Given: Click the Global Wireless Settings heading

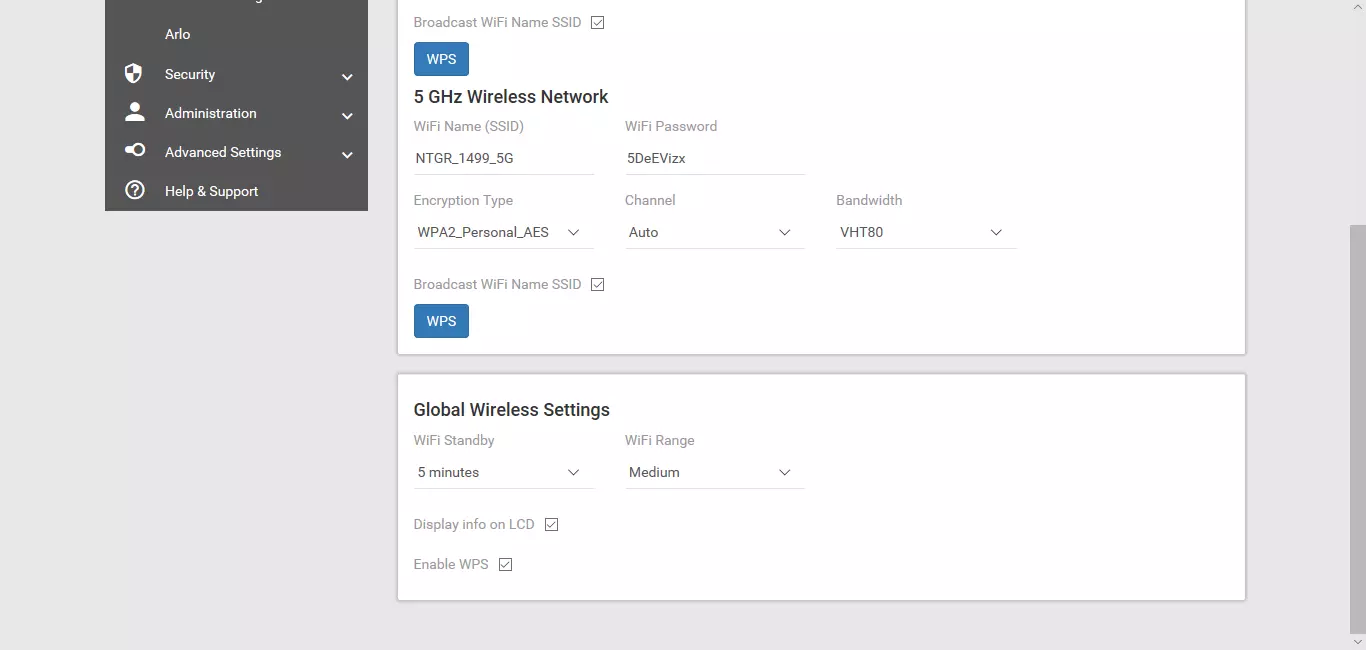Looking at the screenshot, I should [511, 410].
